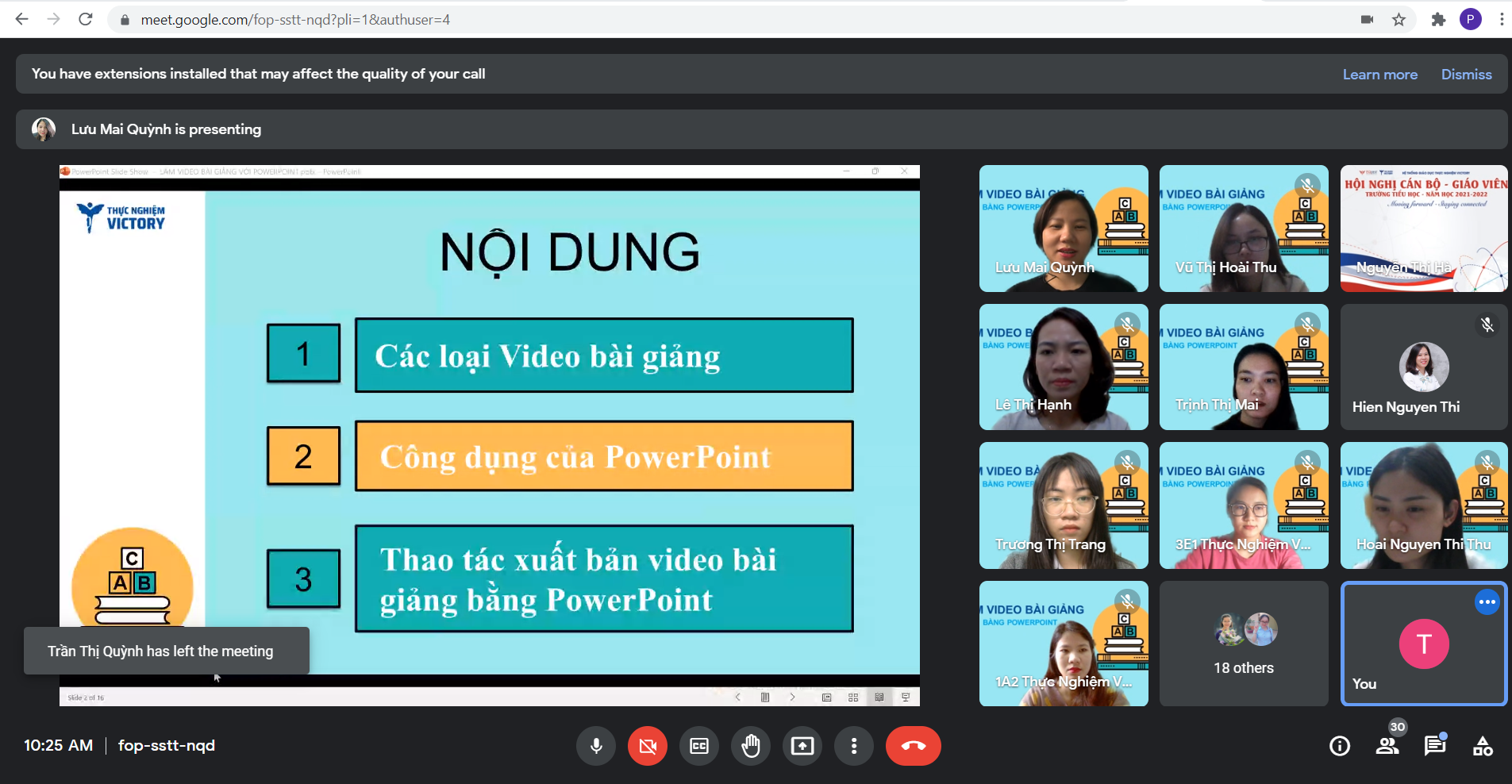The image size is (1512, 784).
Task: Expand the 18 others participant tile
Action: click(x=1243, y=644)
